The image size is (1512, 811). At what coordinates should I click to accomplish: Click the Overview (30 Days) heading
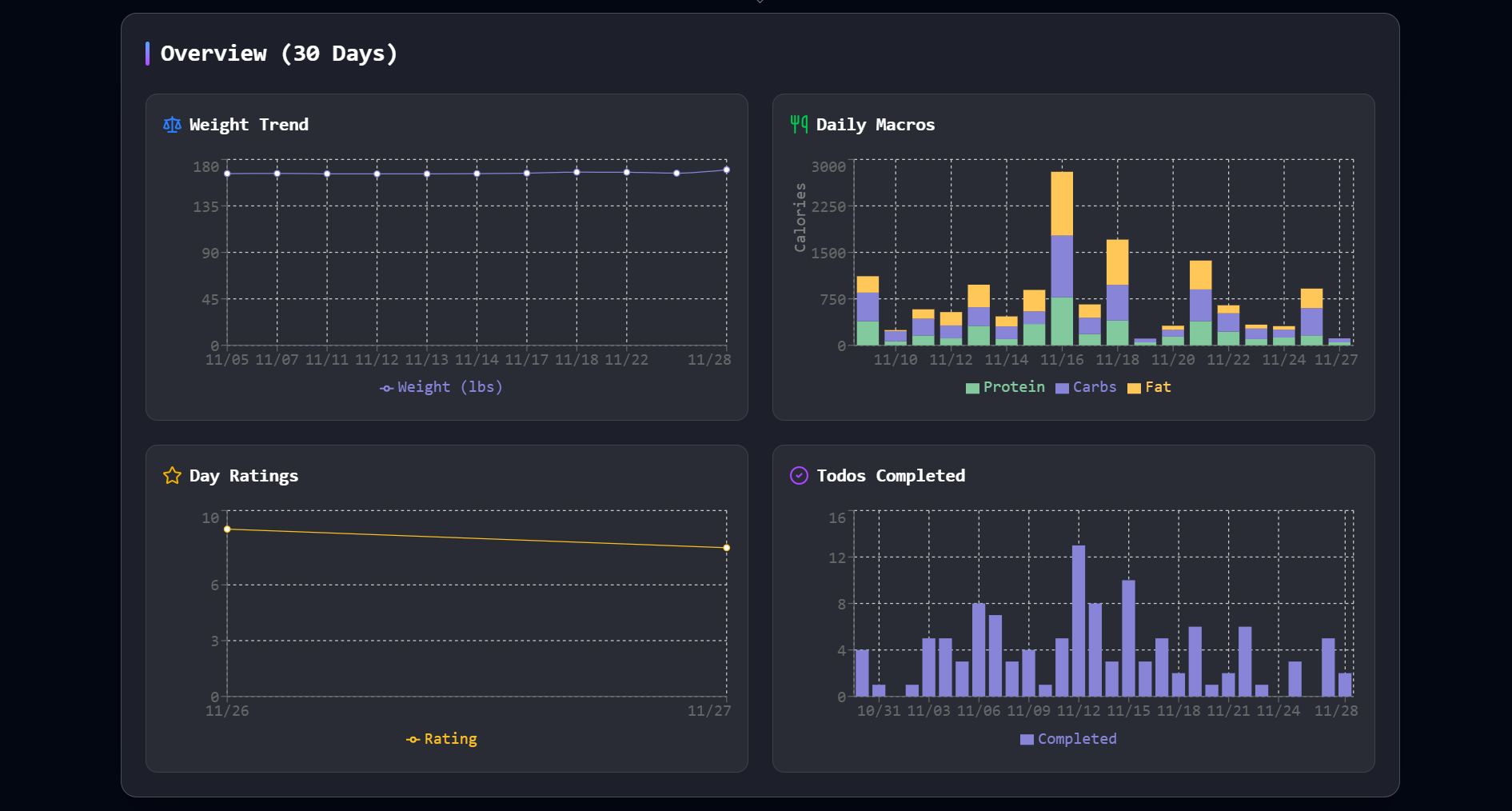click(x=279, y=54)
